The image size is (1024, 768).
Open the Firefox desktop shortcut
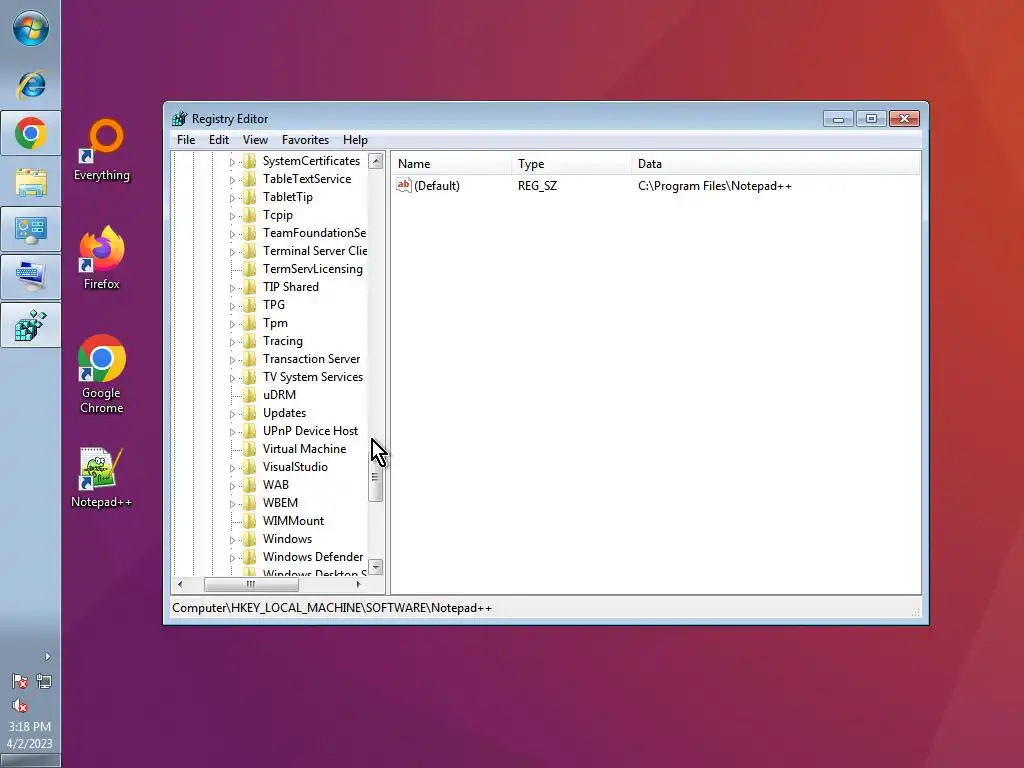102,258
